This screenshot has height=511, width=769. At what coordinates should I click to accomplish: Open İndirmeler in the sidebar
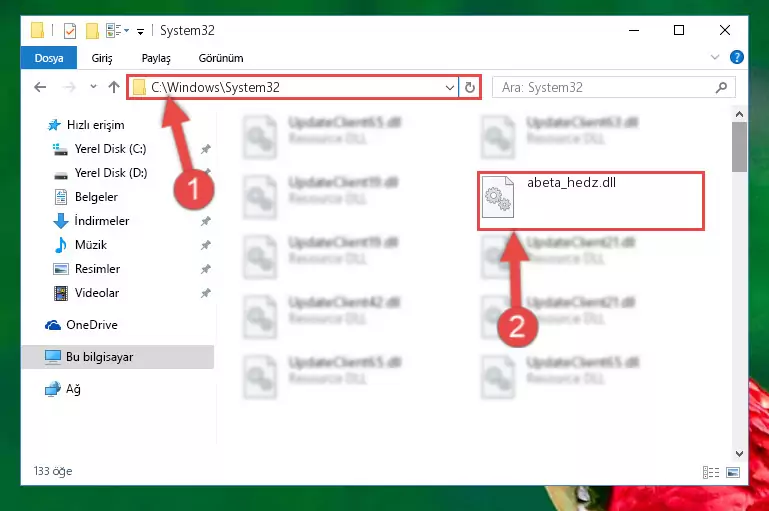tap(102, 221)
